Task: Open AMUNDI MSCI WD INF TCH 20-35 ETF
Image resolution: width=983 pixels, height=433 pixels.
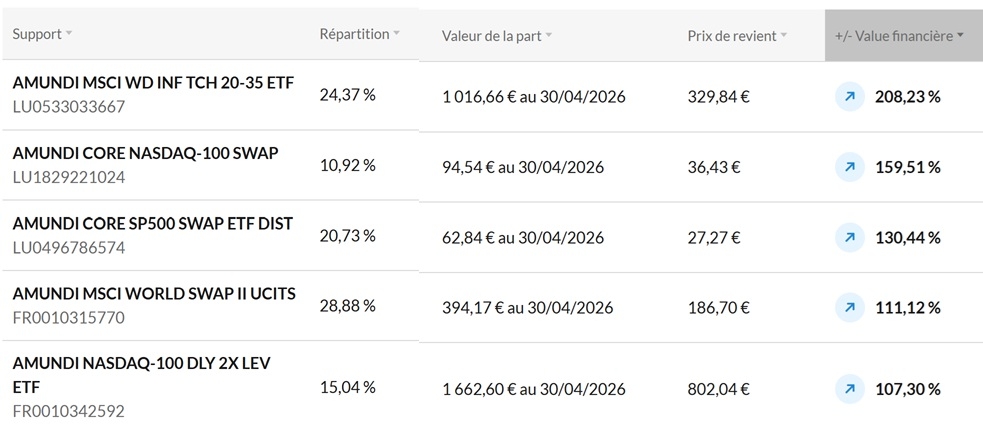Action: (153, 83)
